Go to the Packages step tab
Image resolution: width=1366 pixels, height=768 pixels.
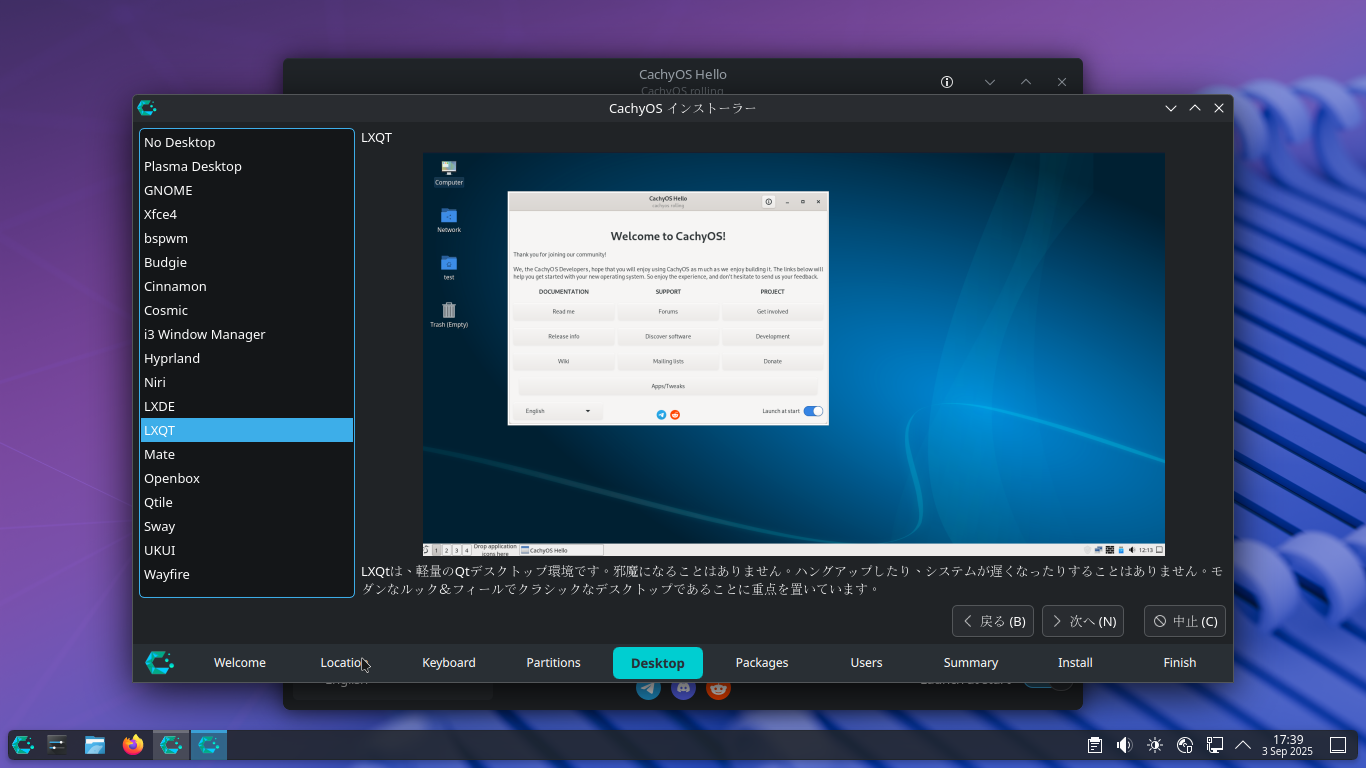(x=762, y=662)
